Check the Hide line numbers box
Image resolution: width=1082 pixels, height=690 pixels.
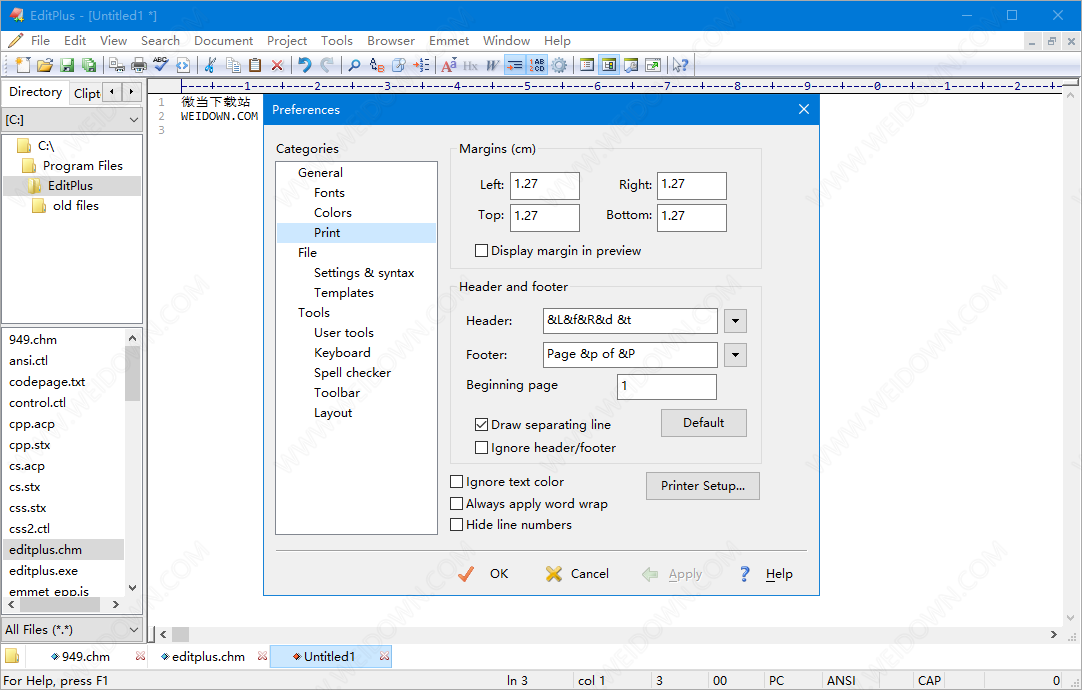[x=456, y=524]
